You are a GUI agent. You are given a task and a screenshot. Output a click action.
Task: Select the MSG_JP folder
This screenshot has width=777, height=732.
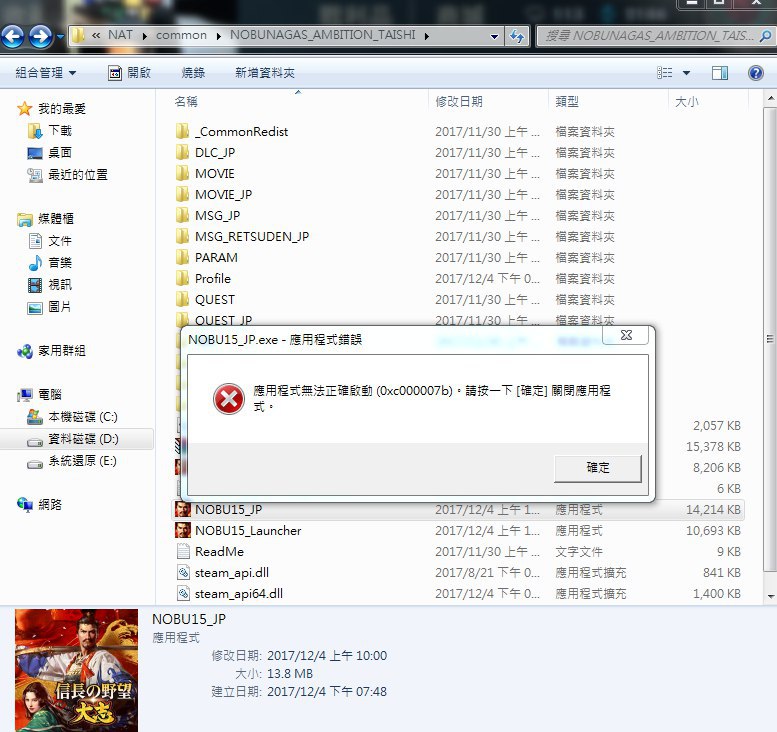tap(218, 216)
